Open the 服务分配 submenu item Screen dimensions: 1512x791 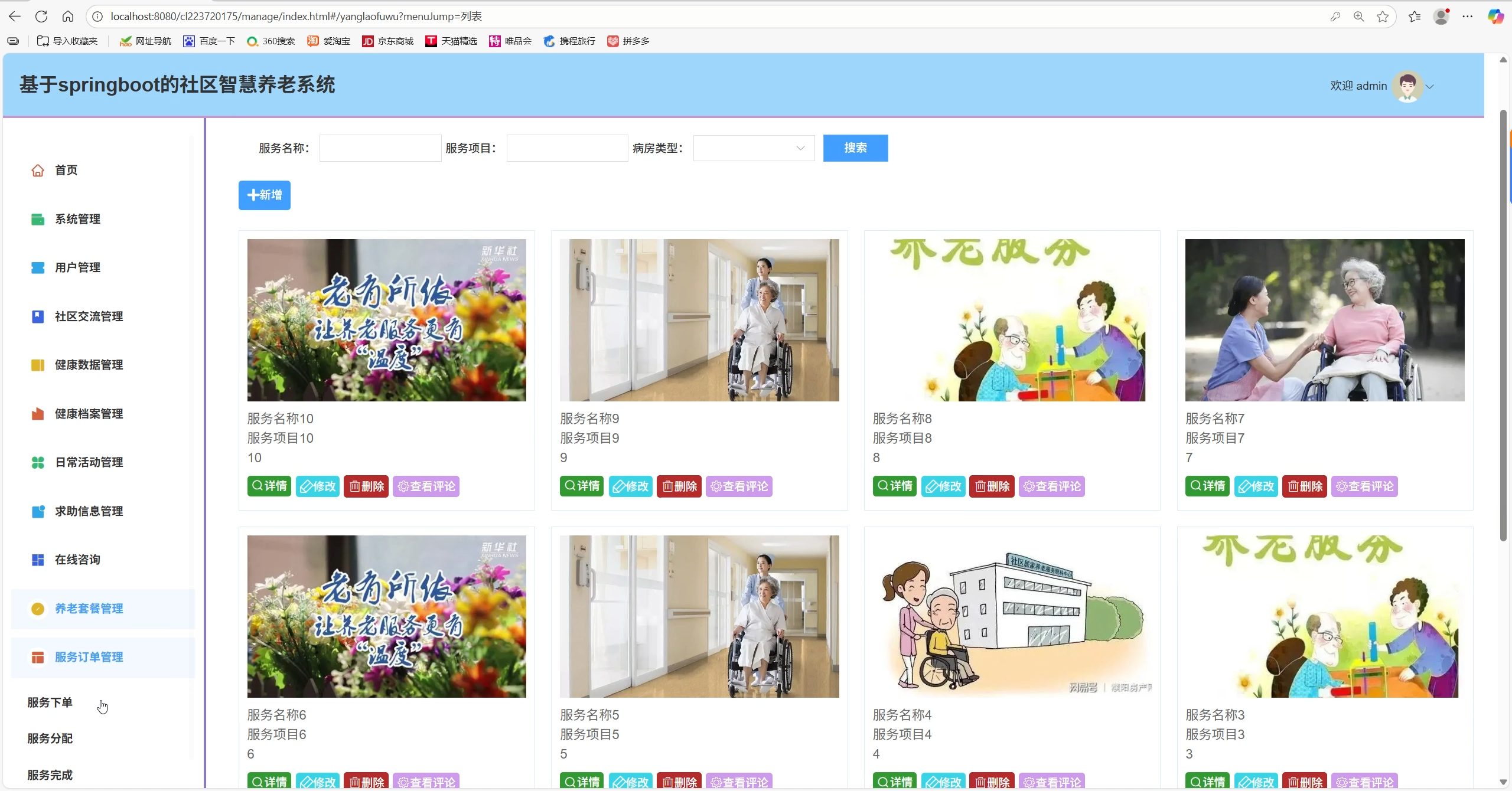(50, 738)
